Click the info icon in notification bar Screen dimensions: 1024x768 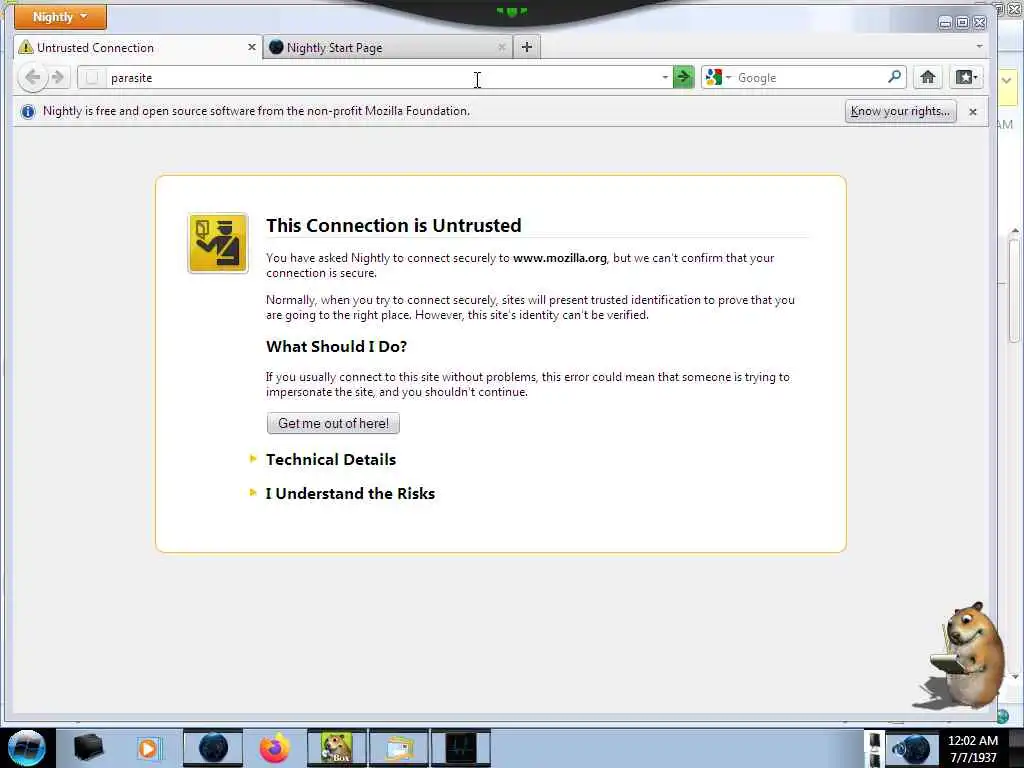point(27,112)
